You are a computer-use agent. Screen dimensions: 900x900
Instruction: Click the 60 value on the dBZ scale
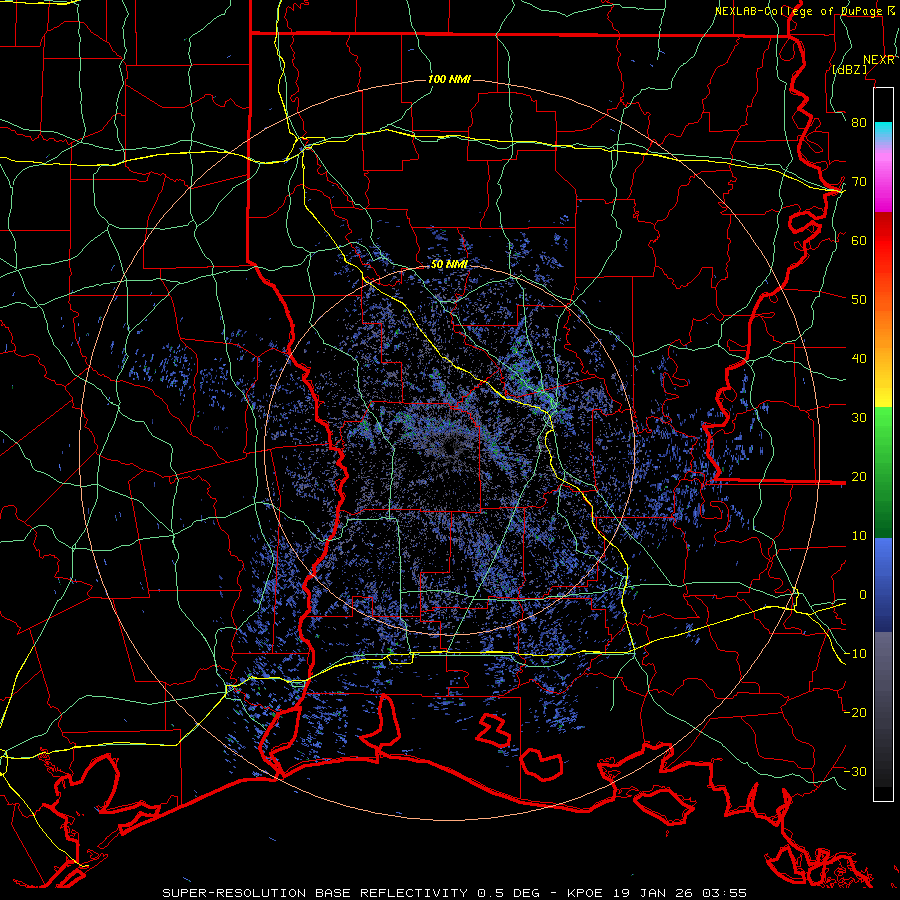point(859,241)
